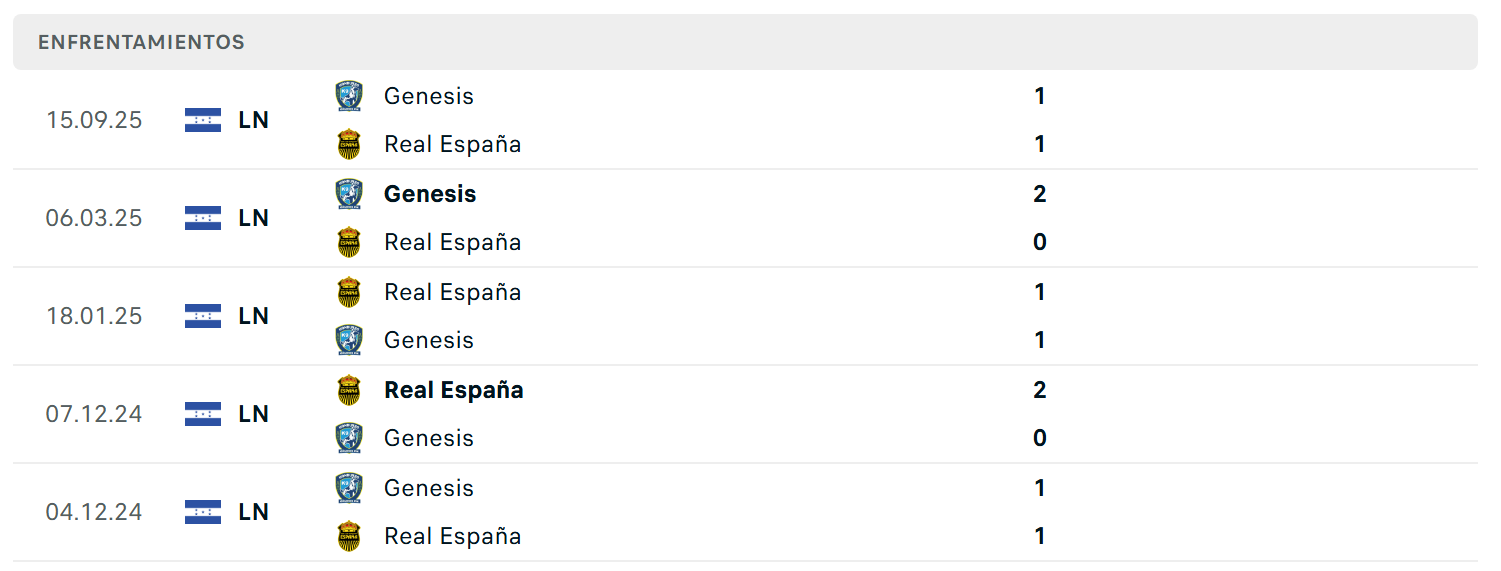The image size is (1501, 571).
Task: Click Honduras flag beside 15.09.25 date
Action: tap(203, 120)
